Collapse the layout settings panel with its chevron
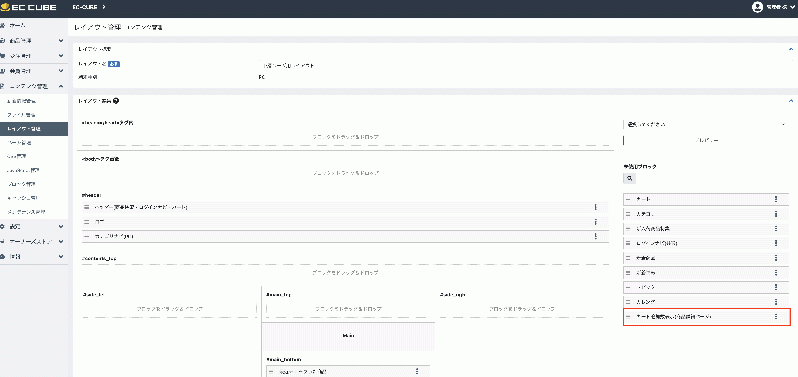The image size is (798, 377). point(790,49)
